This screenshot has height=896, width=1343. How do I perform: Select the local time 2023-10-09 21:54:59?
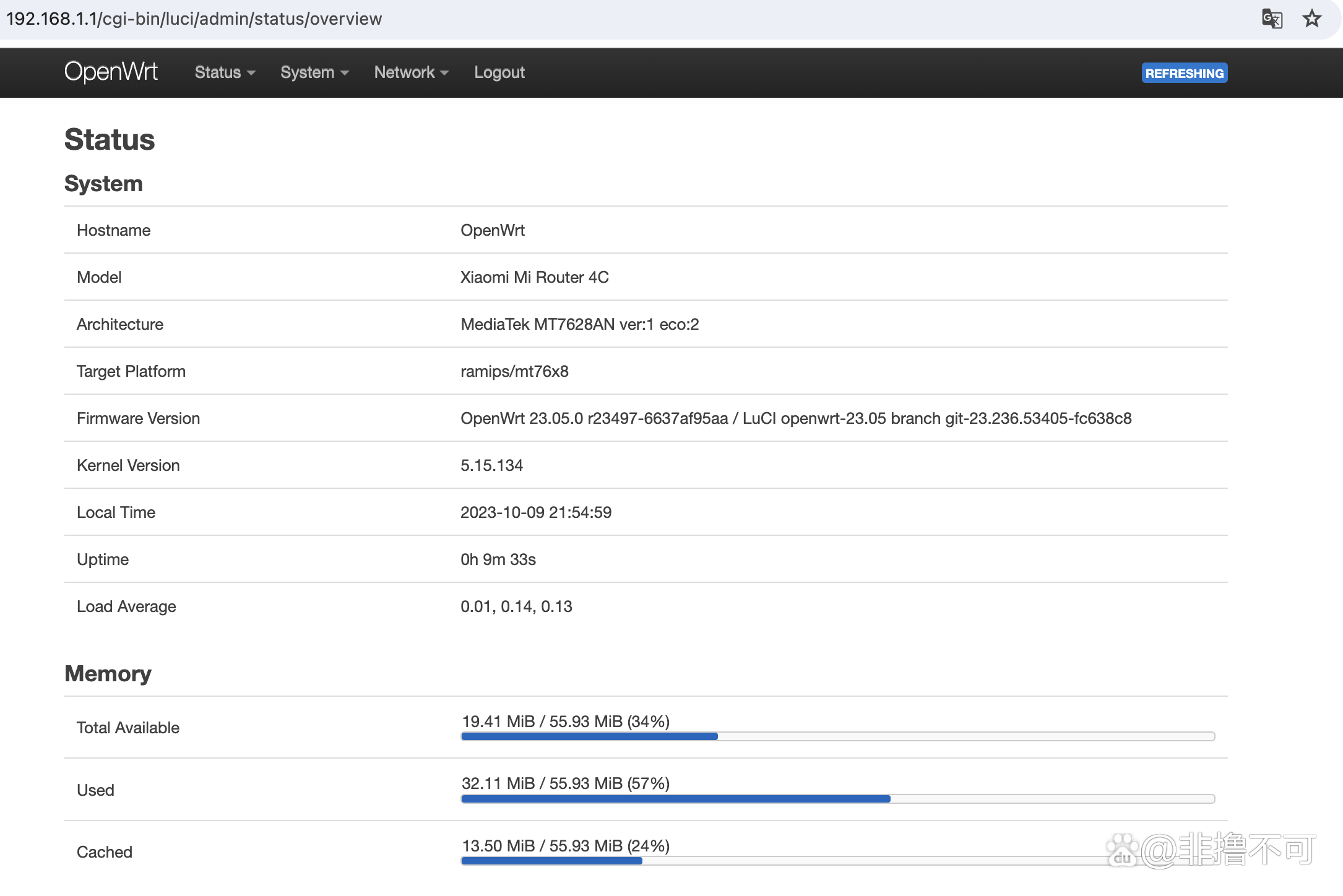pyautogui.click(x=536, y=512)
